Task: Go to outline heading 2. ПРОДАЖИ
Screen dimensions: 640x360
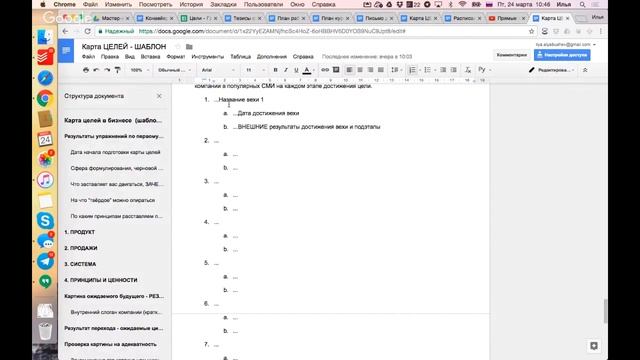Action: click(x=81, y=248)
